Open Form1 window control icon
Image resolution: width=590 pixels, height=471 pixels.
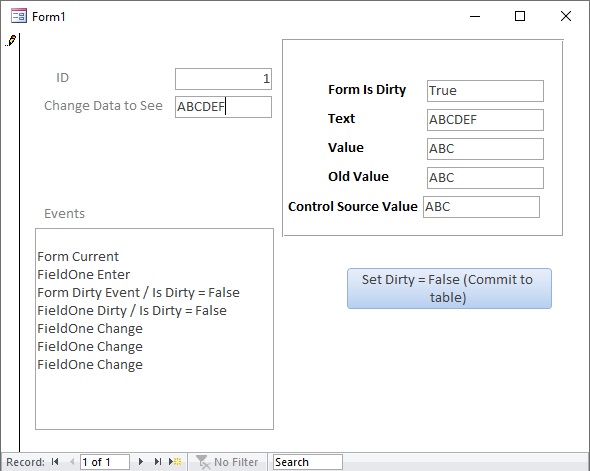(19, 16)
